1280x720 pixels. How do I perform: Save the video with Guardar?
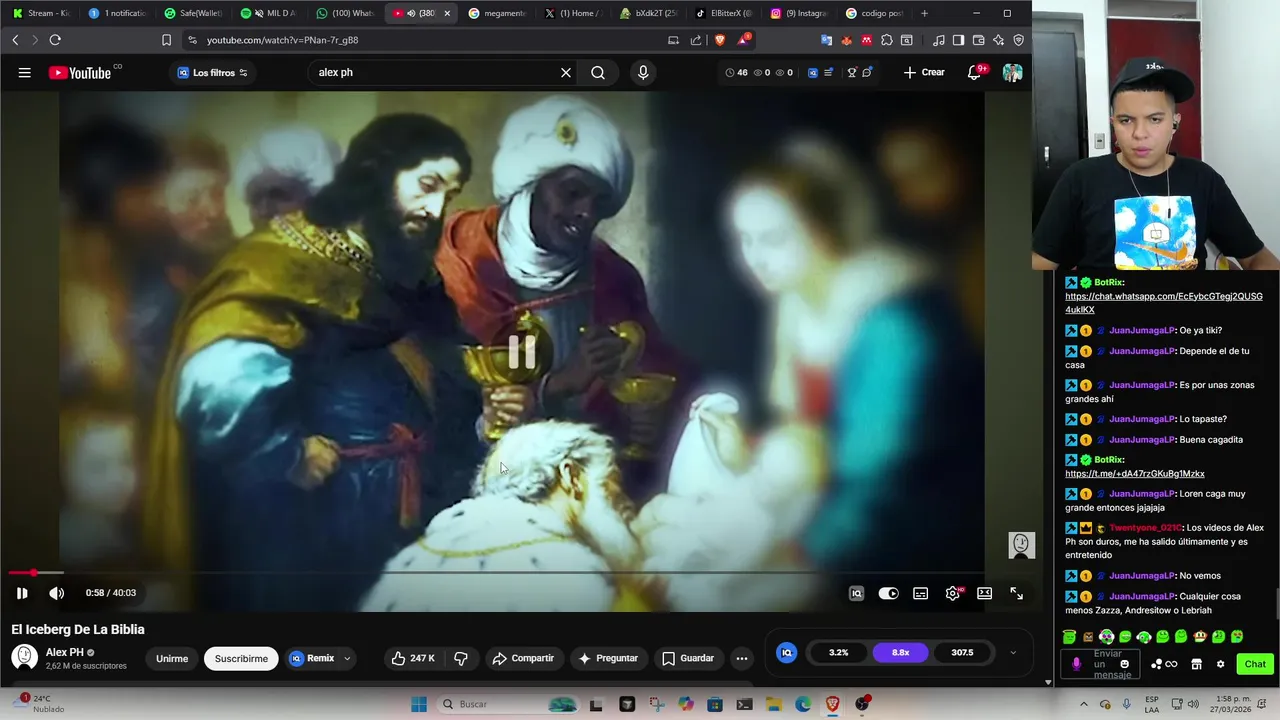click(x=687, y=658)
